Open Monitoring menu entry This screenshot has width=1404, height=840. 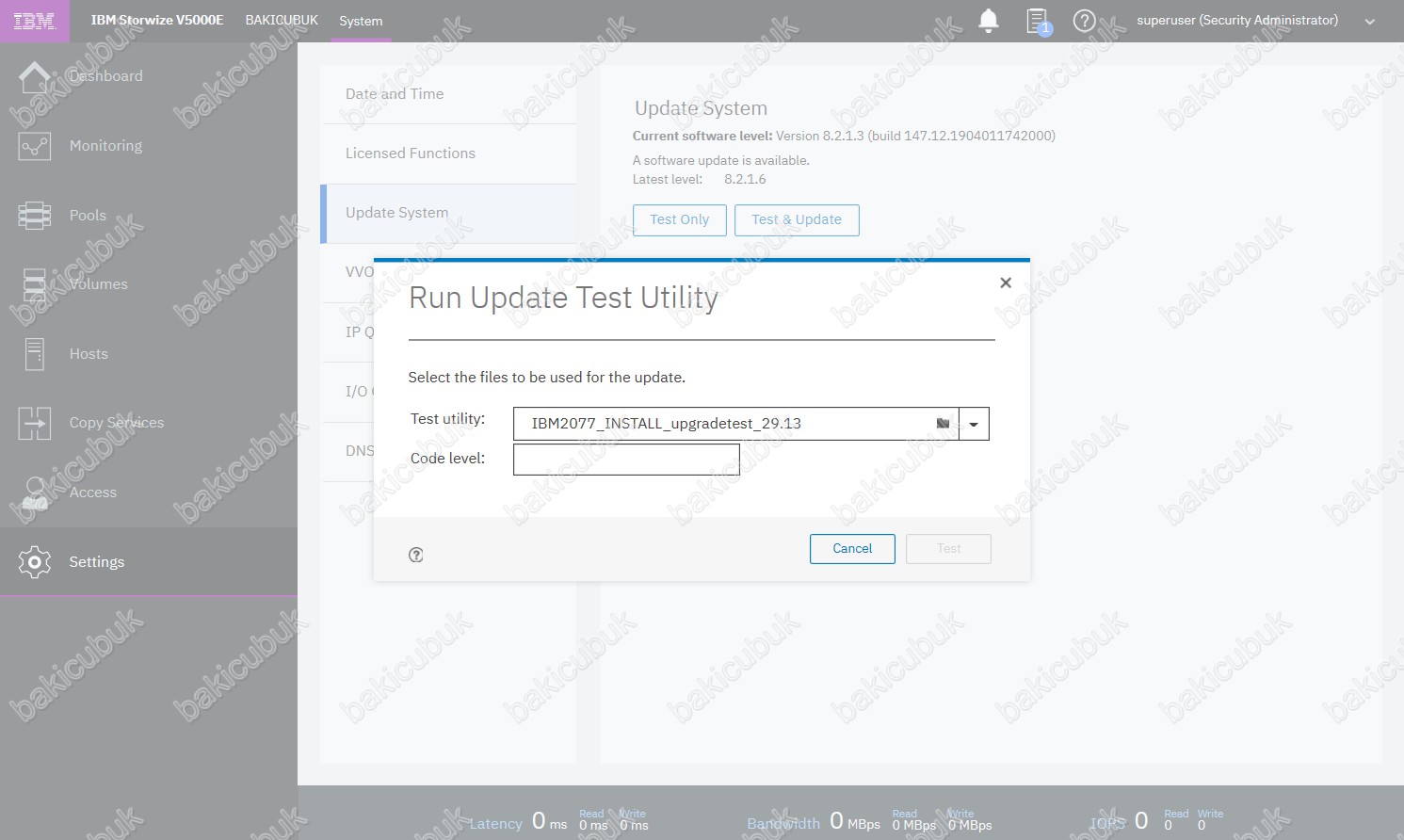tap(105, 146)
